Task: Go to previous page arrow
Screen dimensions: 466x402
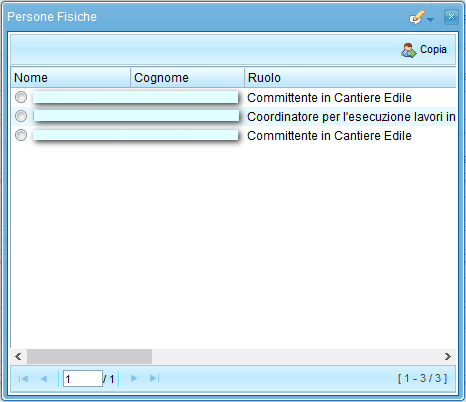Action: click(44, 378)
